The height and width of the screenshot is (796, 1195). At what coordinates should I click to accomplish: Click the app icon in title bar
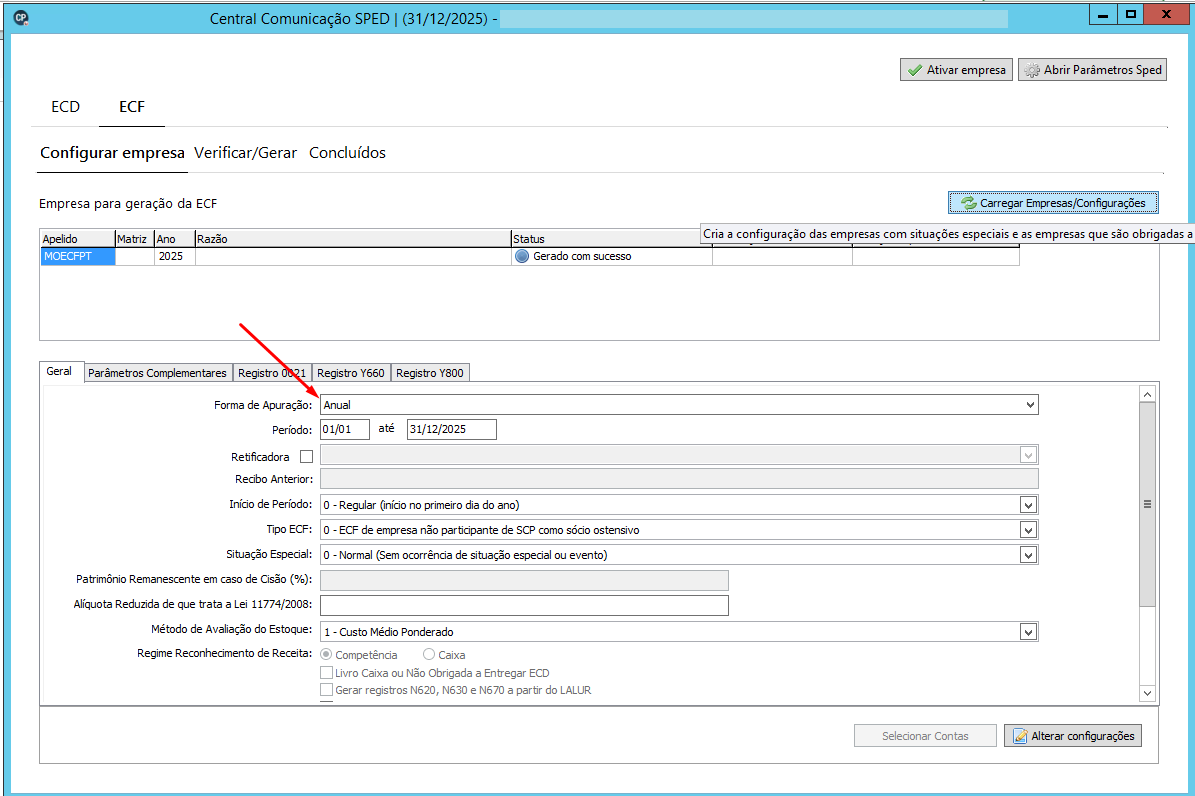[21, 18]
